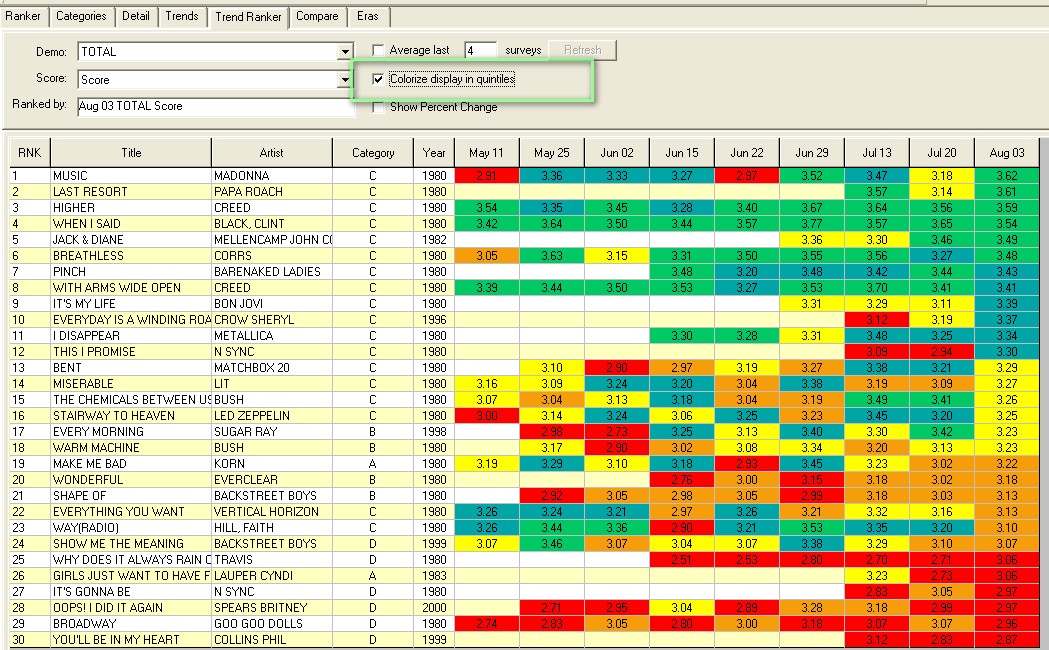
Task: Select the BREATHLESS title cell
Action: coord(131,256)
